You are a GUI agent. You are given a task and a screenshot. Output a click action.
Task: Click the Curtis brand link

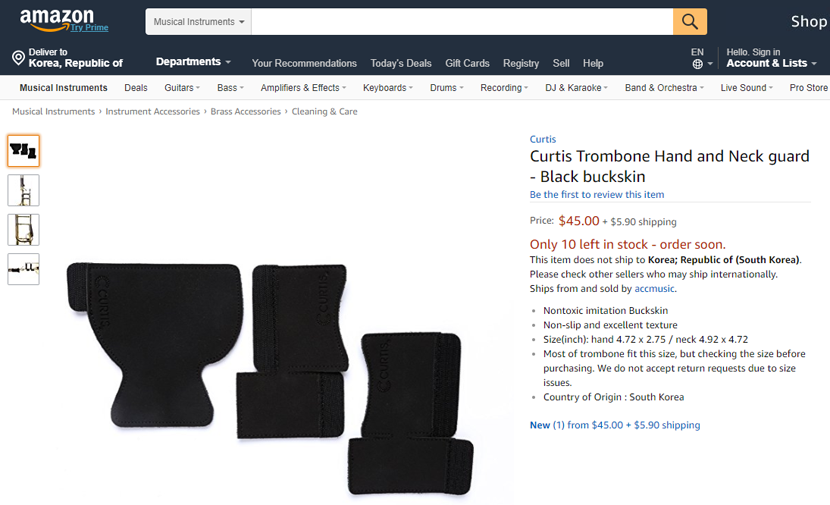tap(543, 139)
